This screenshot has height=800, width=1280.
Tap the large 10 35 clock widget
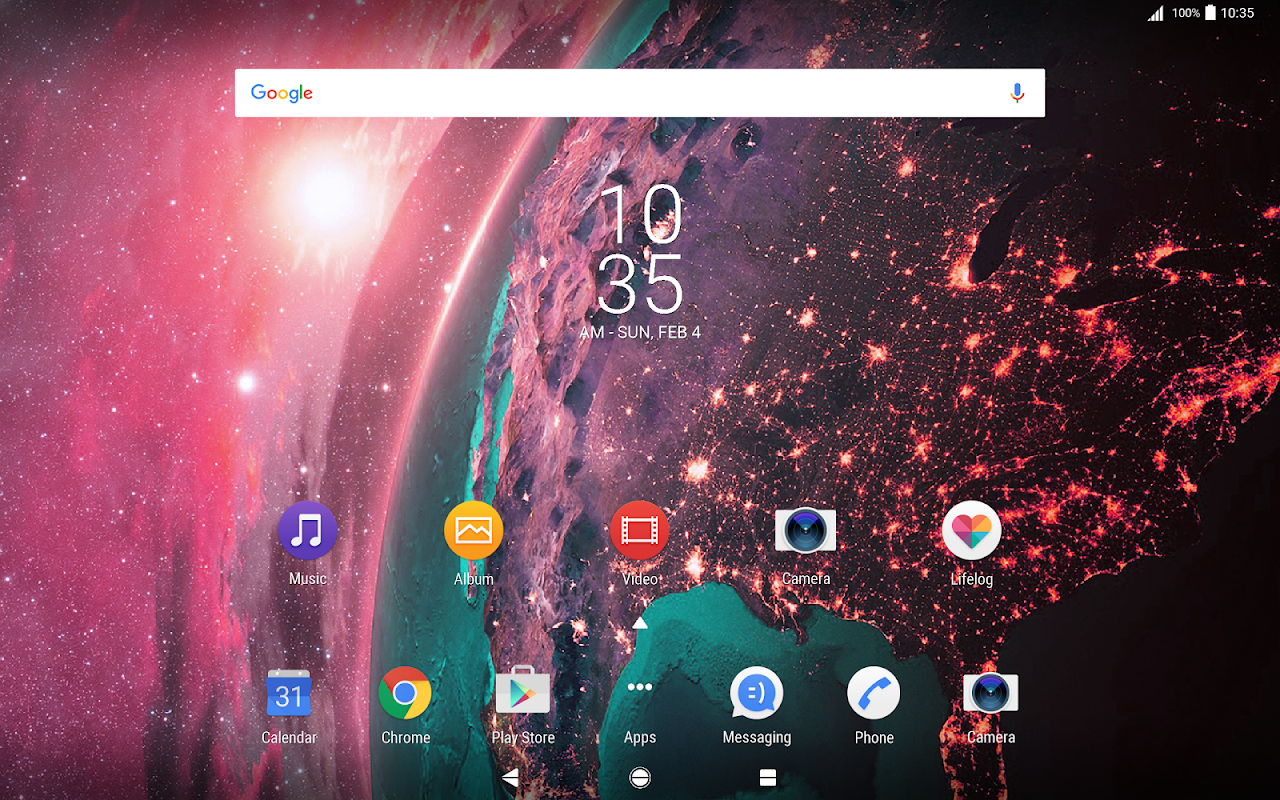[x=640, y=249]
